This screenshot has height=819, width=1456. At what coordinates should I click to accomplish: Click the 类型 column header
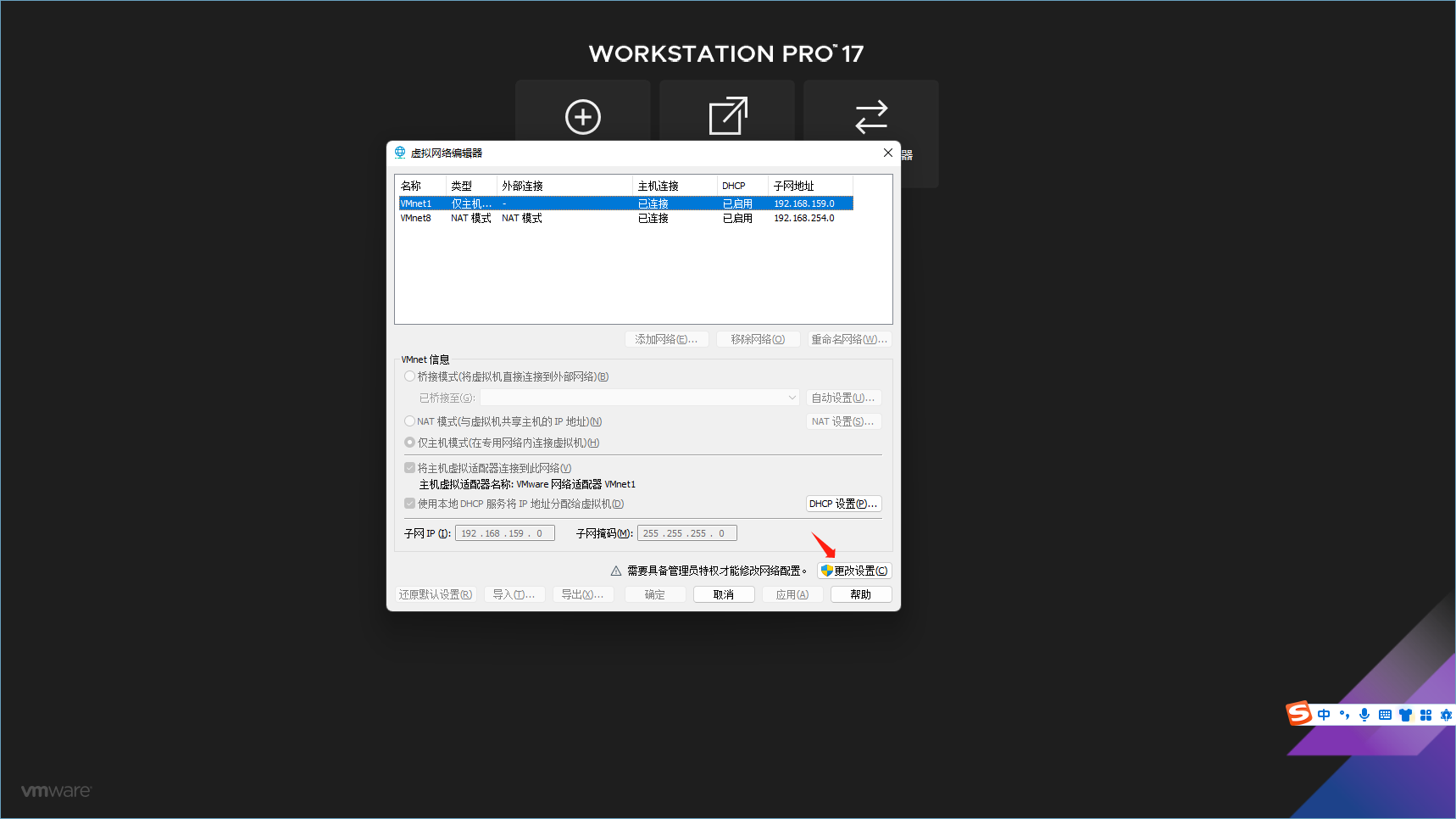tap(472, 186)
